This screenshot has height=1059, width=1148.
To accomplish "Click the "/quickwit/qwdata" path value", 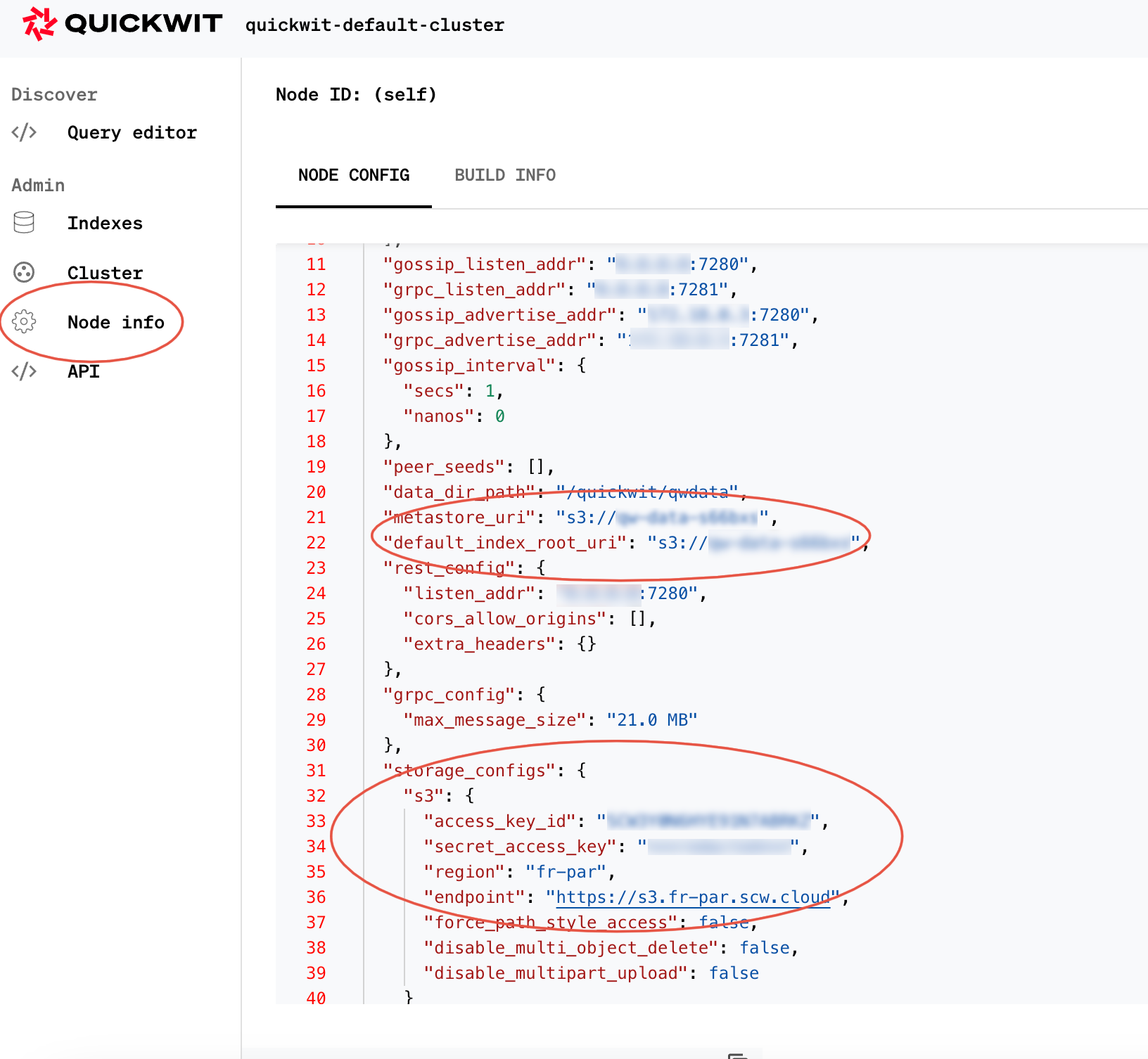I will [647, 492].
